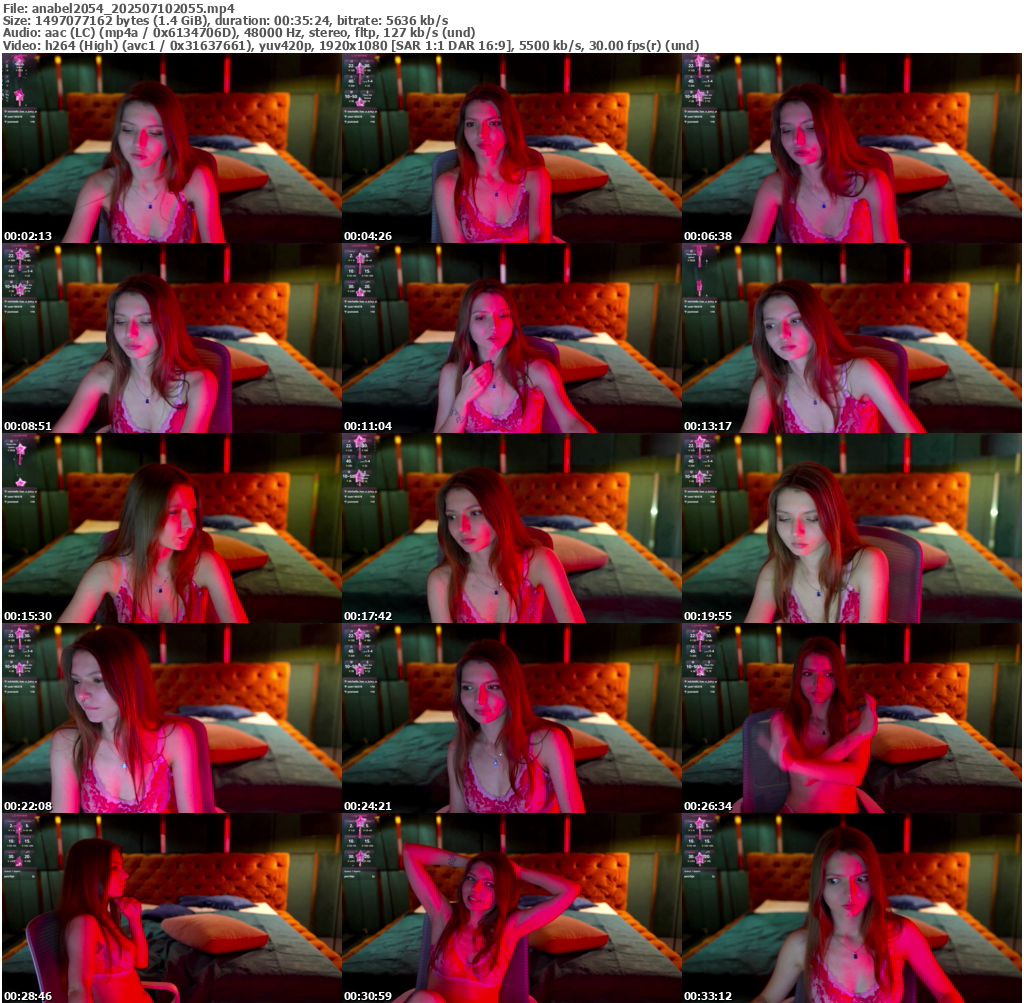Click the file name text in header
Screen dimensions: 1024x1003
pos(119,9)
